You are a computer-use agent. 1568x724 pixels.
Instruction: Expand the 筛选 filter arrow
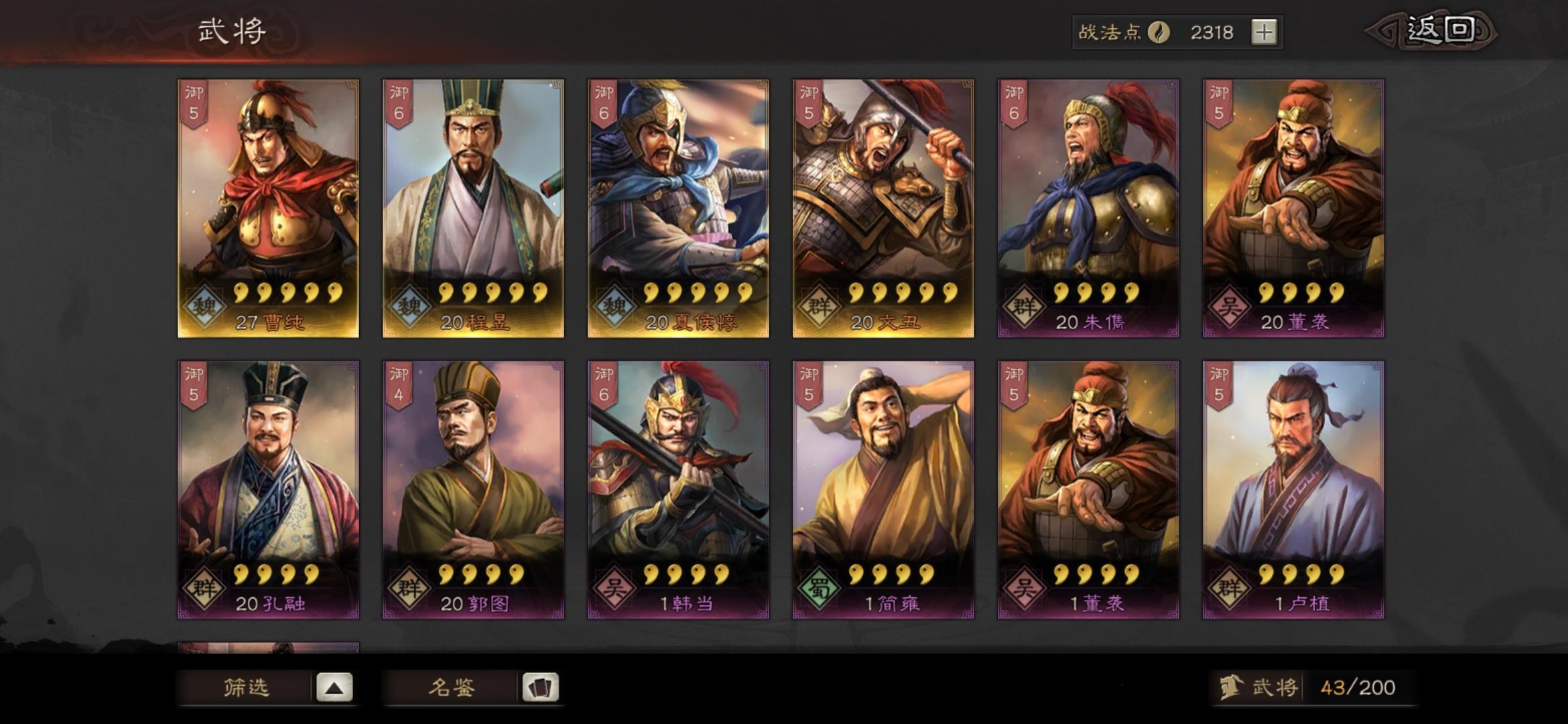click(x=334, y=687)
